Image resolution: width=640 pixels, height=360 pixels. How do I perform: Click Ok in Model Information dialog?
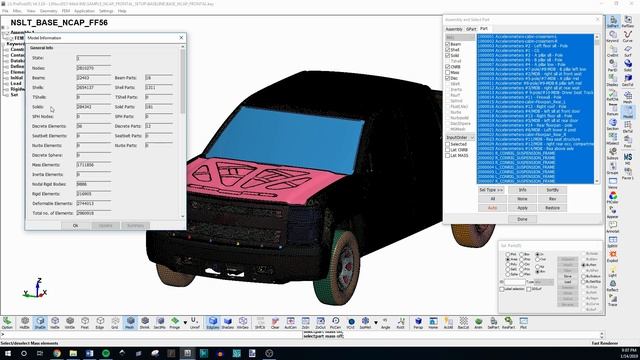(x=76, y=225)
